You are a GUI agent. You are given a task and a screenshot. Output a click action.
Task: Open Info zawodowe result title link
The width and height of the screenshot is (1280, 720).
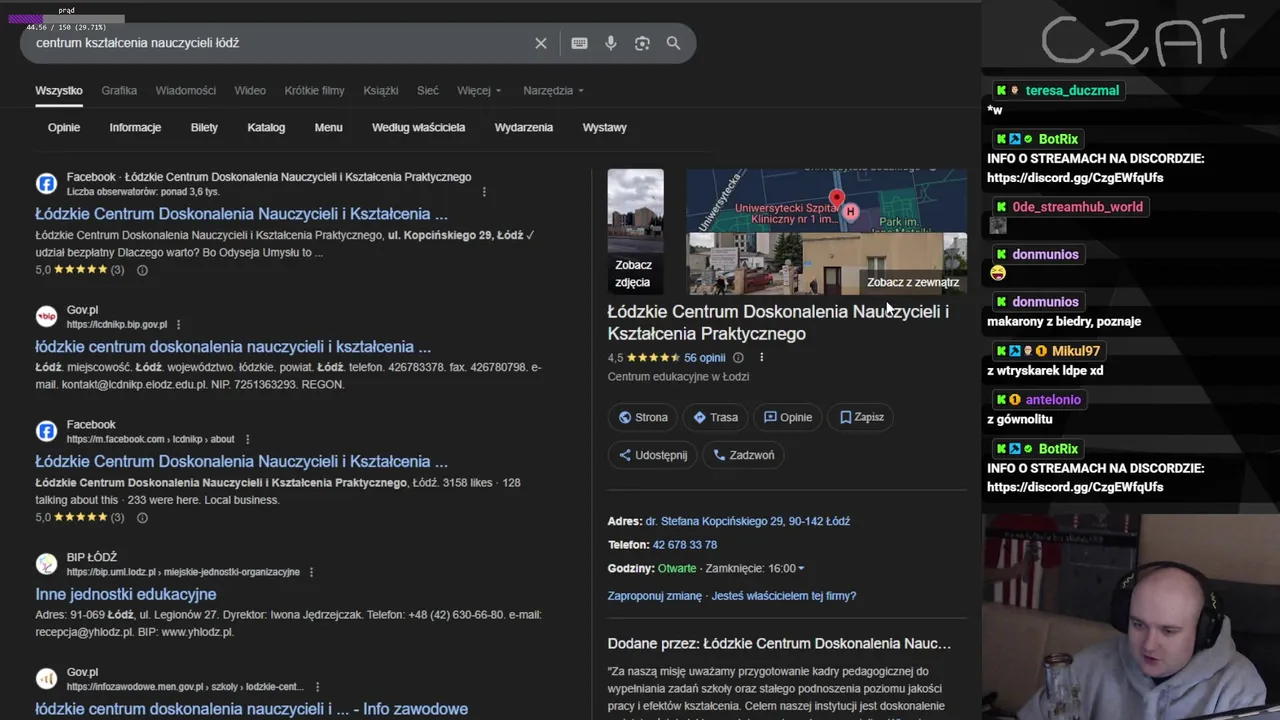251,709
